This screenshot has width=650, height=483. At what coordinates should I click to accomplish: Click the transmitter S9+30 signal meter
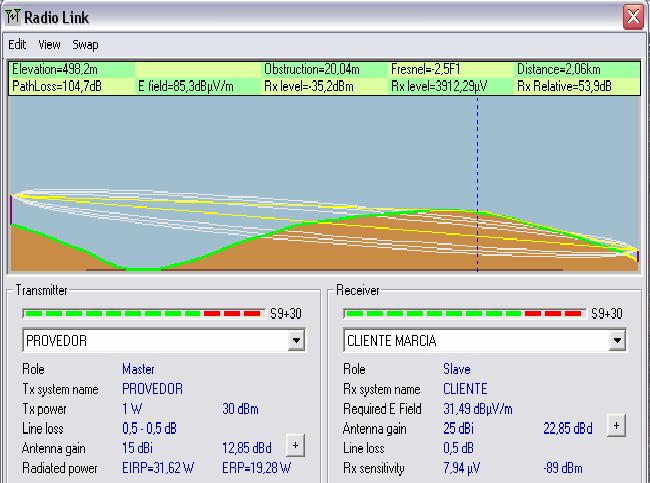[144, 313]
